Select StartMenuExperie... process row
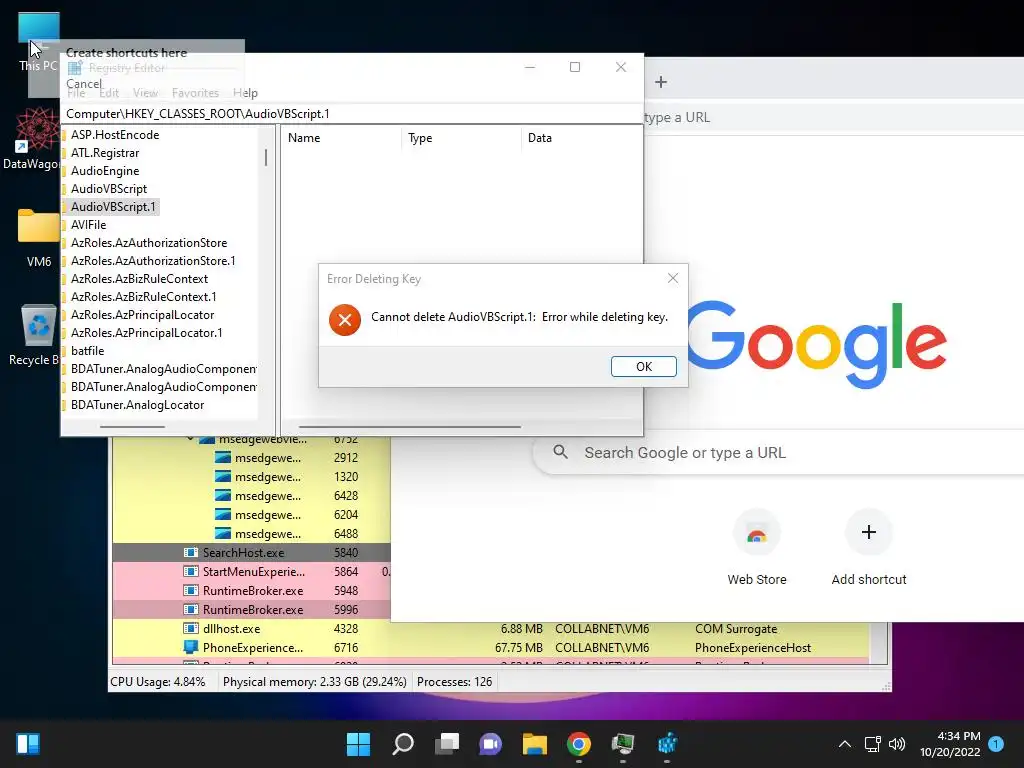Image resolution: width=1024 pixels, height=768 pixels. tap(251, 571)
